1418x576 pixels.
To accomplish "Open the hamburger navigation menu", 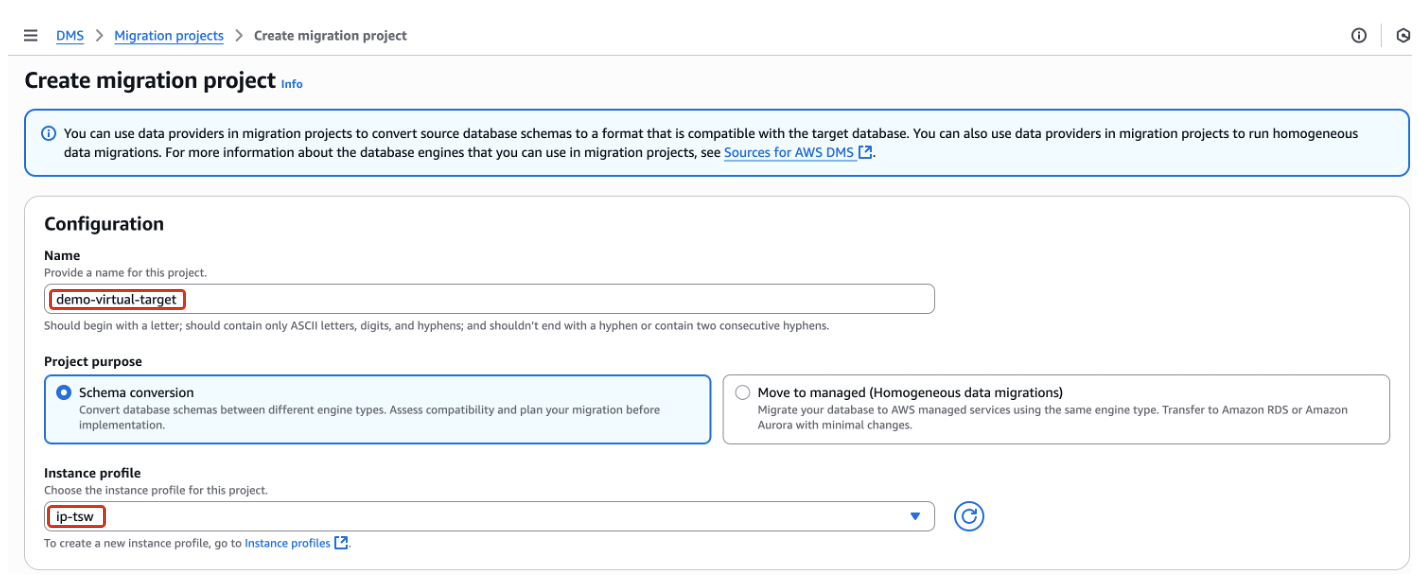I will pyautogui.click(x=31, y=36).
